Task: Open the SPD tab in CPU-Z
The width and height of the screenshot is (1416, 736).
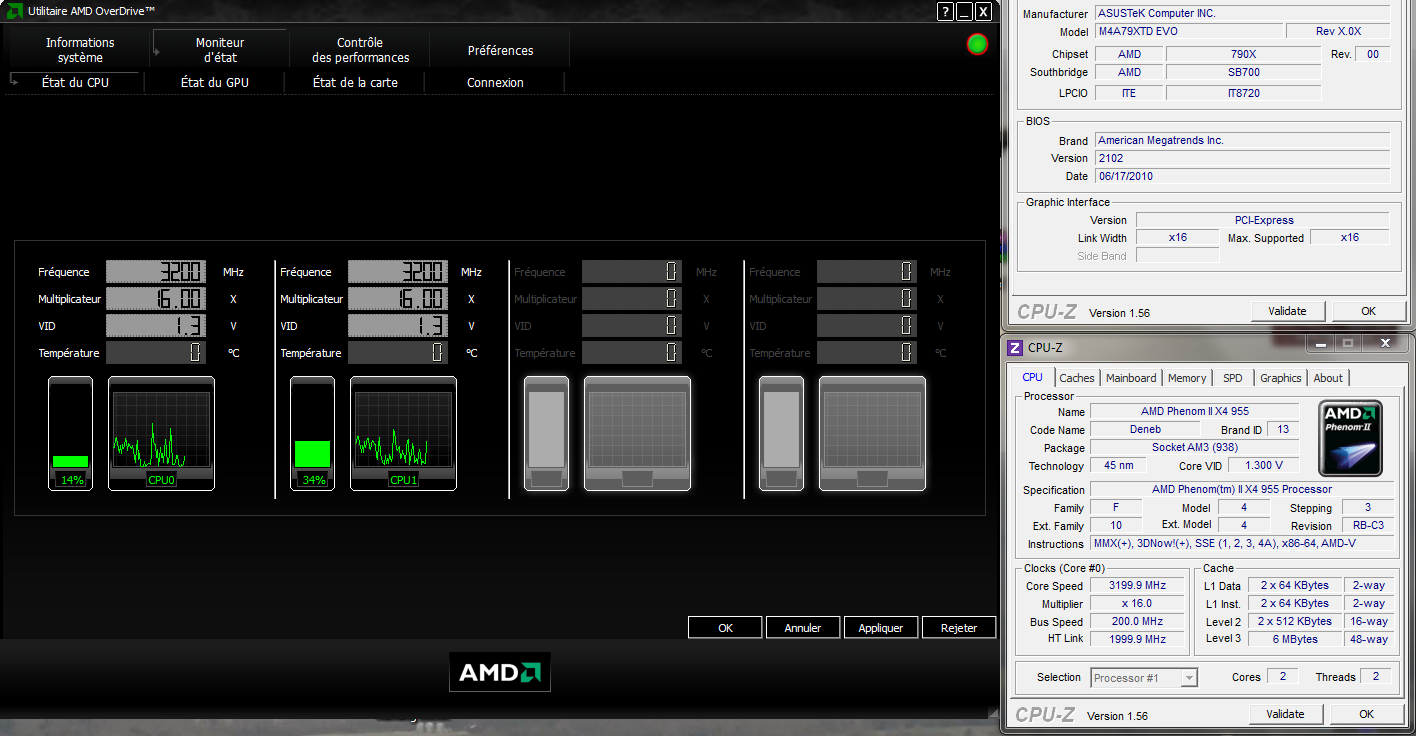Action: 1232,378
